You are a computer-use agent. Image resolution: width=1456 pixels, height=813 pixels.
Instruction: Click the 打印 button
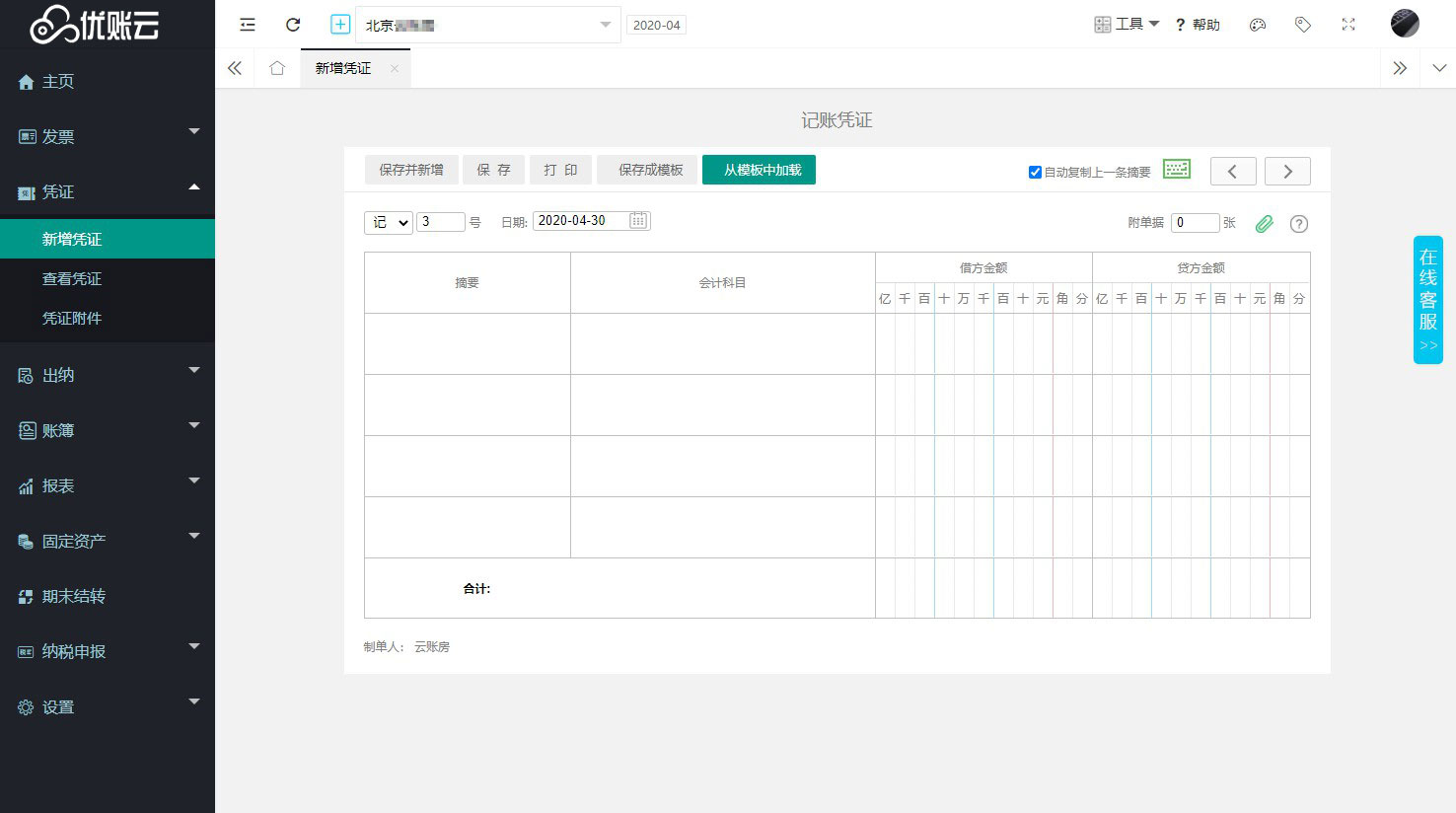point(560,170)
